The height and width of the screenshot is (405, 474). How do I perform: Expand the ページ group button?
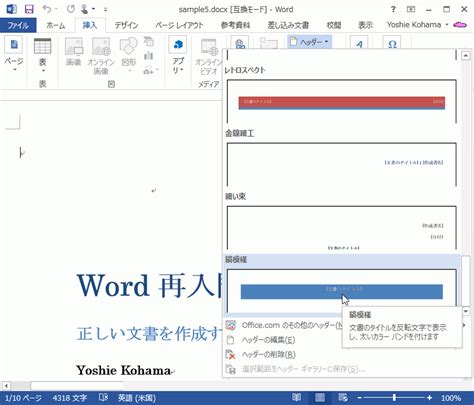[14, 55]
